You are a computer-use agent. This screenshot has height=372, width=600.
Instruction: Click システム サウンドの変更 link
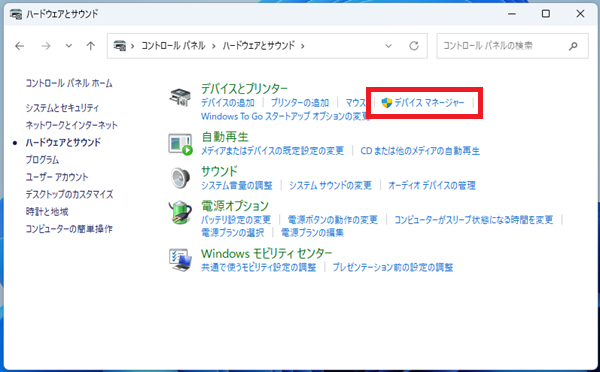click(x=330, y=186)
